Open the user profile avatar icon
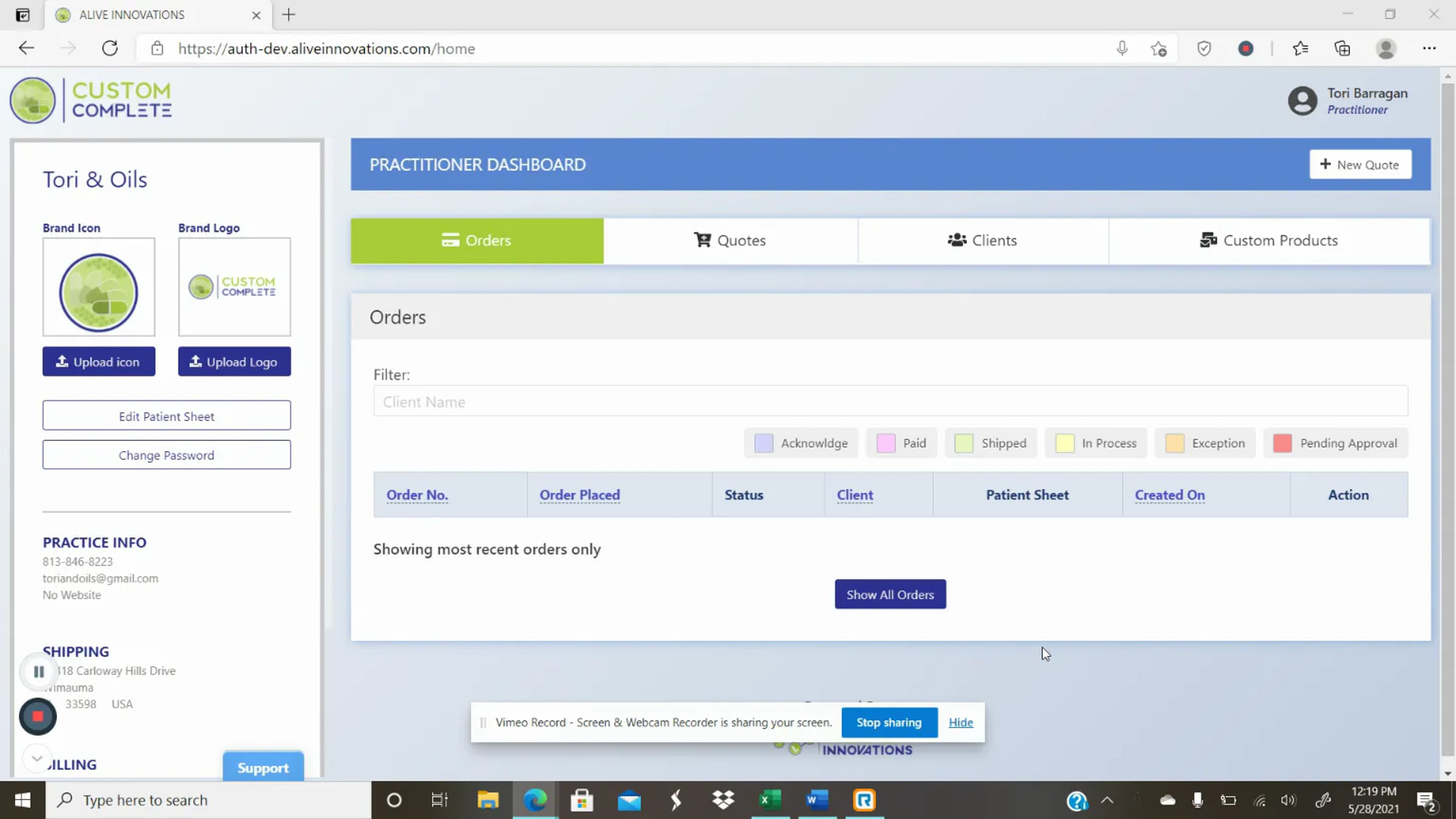This screenshot has height=819, width=1456. coord(1302,101)
